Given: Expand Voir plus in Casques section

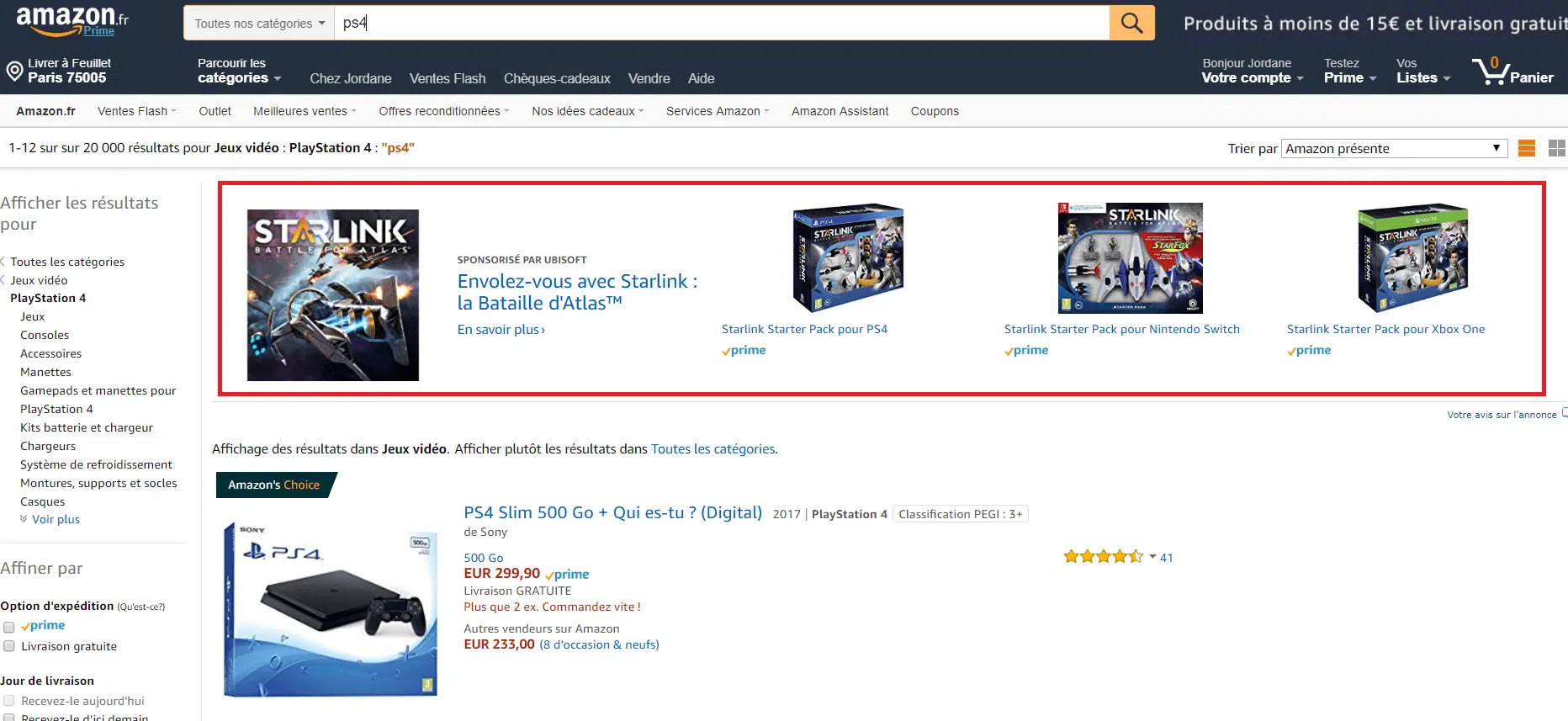Looking at the screenshot, I should (54, 519).
